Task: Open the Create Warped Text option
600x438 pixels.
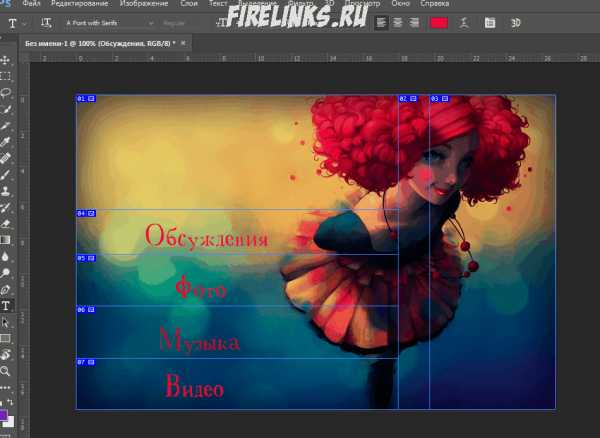Action: pyautogui.click(x=464, y=23)
